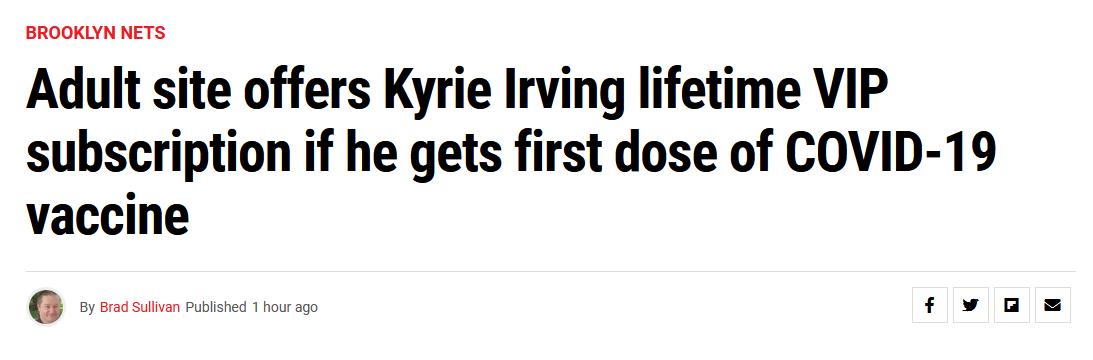Share the article on Twitter

click(970, 305)
